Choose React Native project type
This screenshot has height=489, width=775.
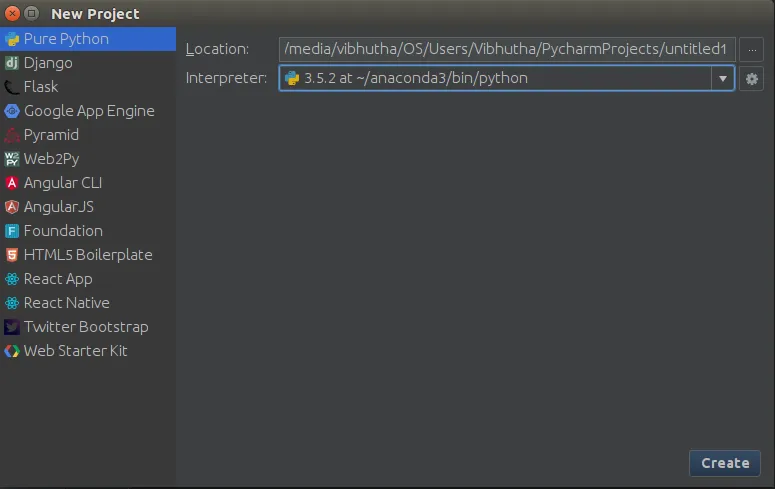tap(88, 303)
